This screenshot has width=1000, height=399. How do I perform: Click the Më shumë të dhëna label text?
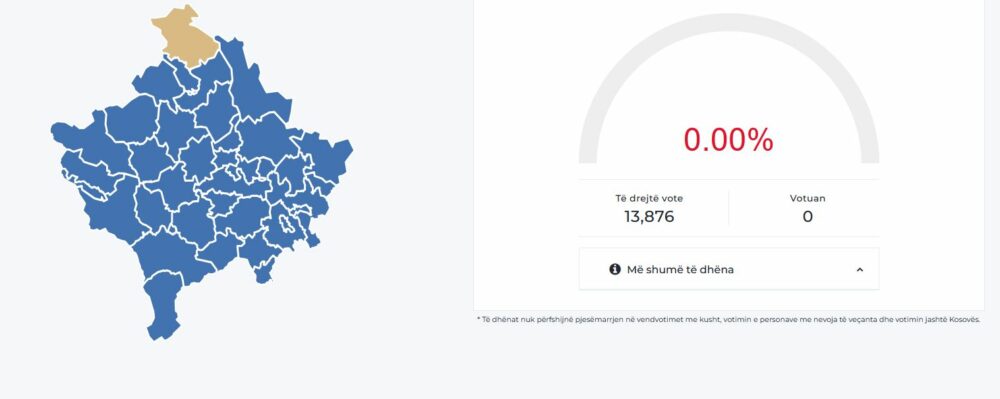click(680, 269)
